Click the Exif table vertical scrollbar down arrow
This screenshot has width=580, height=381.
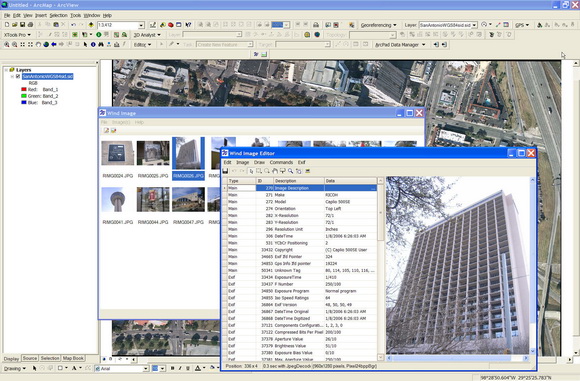pos(381,357)
